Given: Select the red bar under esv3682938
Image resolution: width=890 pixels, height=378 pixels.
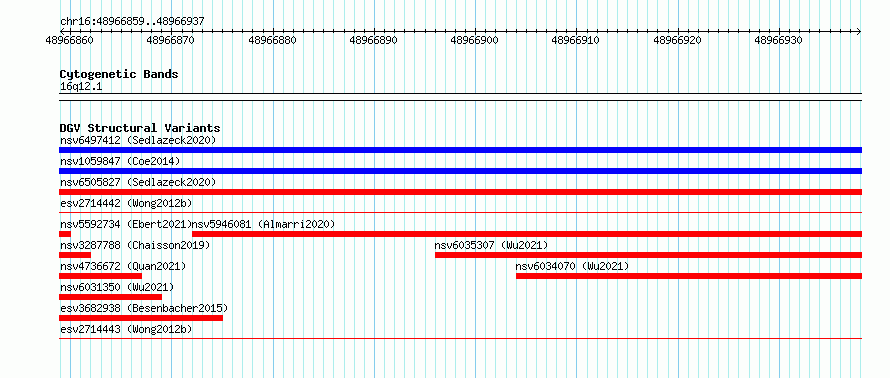Looking at the screenshot, I should pyautogui.click(x=141, y=318).
